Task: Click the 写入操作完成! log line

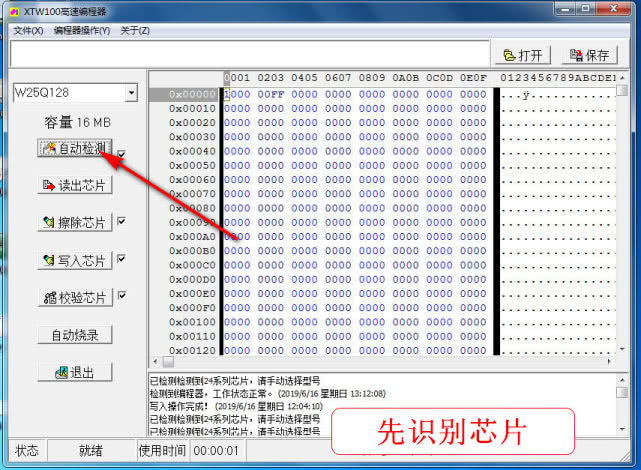Action: click(x=236, y=407)
